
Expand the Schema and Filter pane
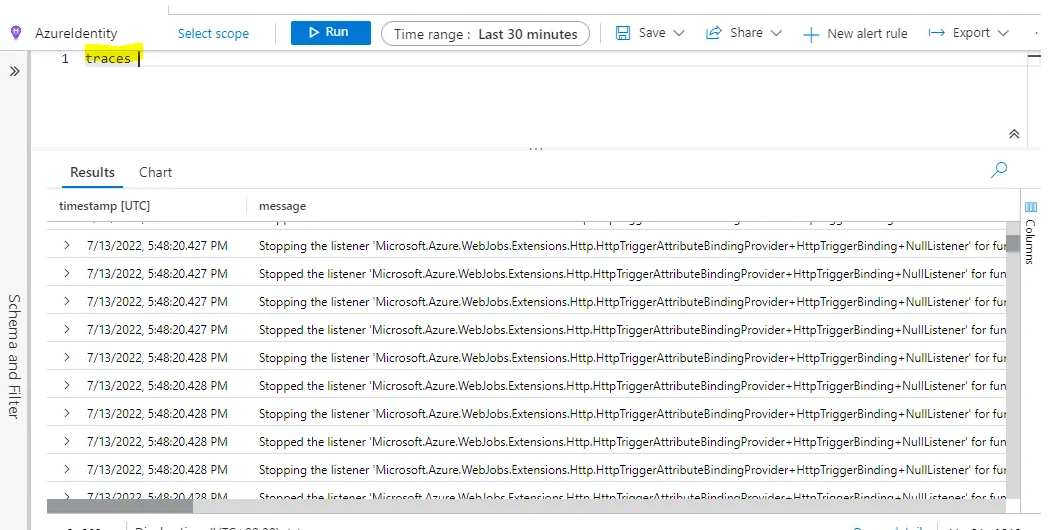tap(15, 71)
